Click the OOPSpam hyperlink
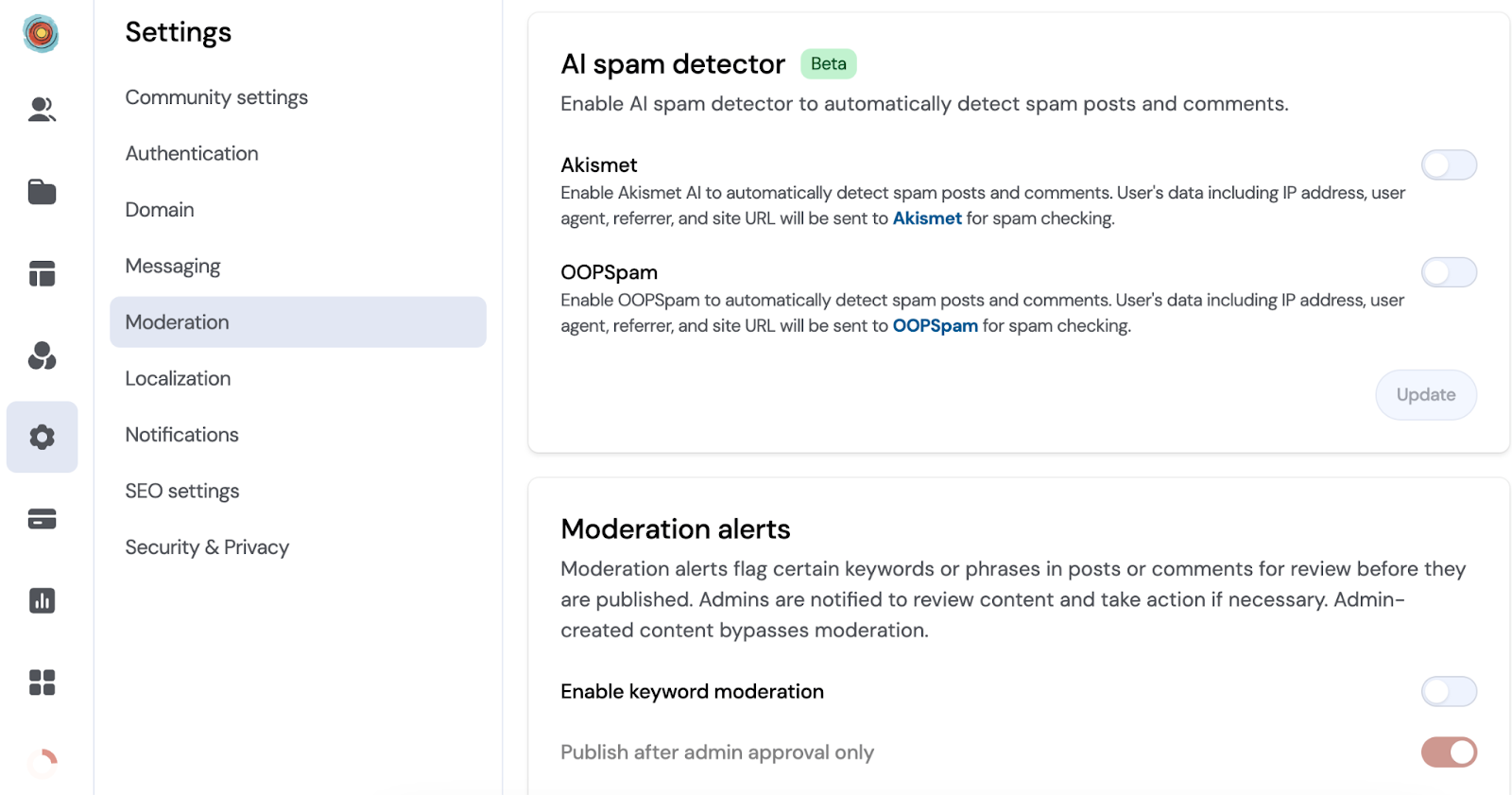 (935, 325)
